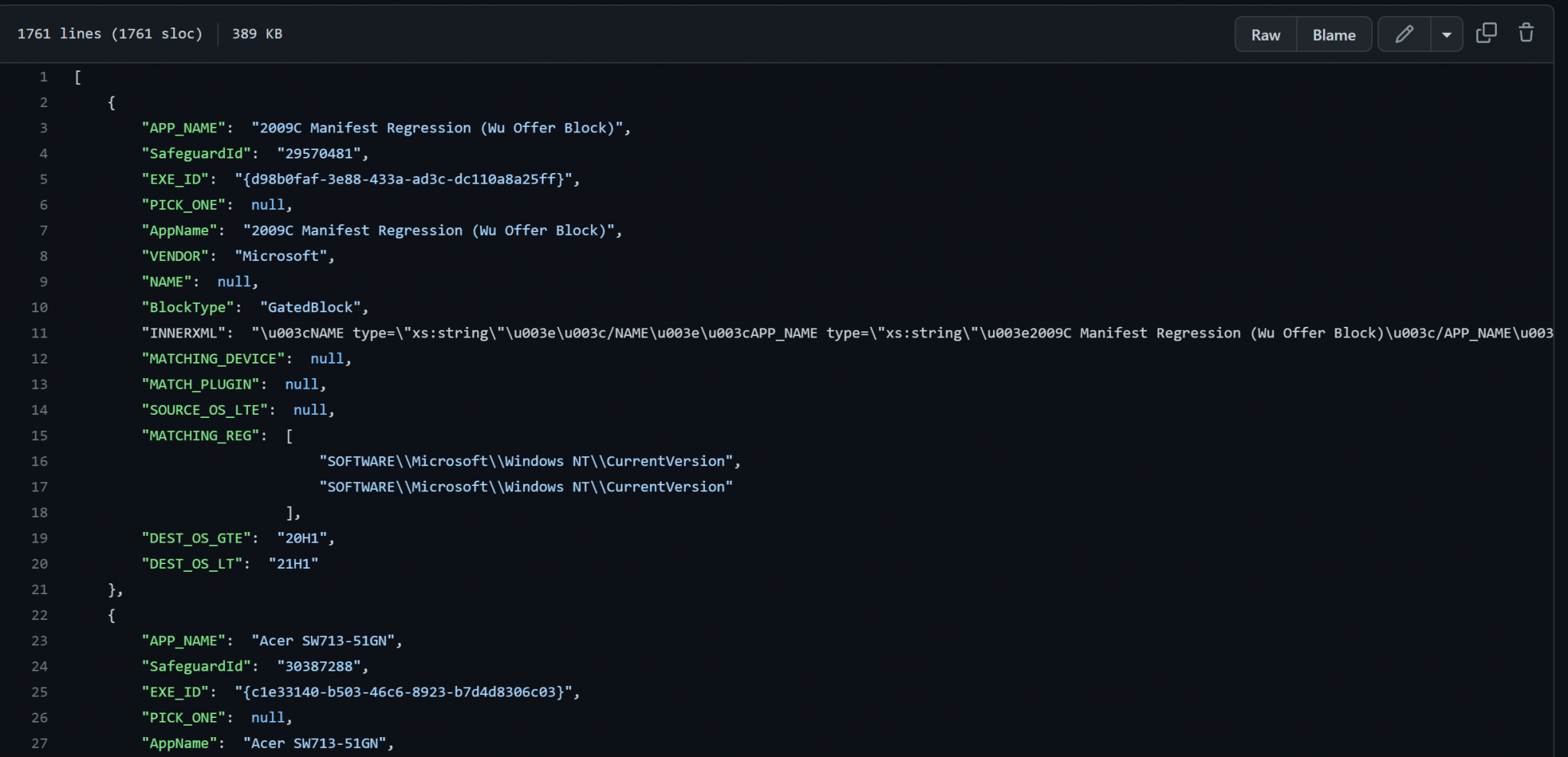Viewport: 1568px width, 757px height.
Task: Expand the edit options dropdown caret
Action: (1446, 34)
